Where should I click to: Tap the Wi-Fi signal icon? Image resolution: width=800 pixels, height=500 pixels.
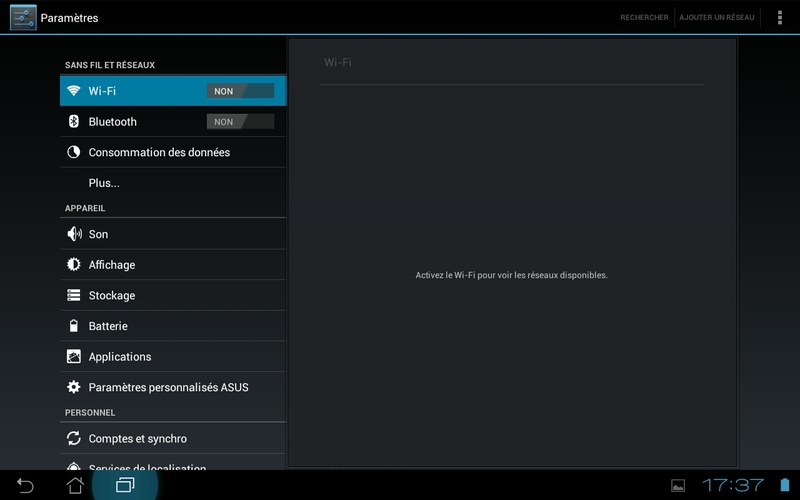[73, 91]
